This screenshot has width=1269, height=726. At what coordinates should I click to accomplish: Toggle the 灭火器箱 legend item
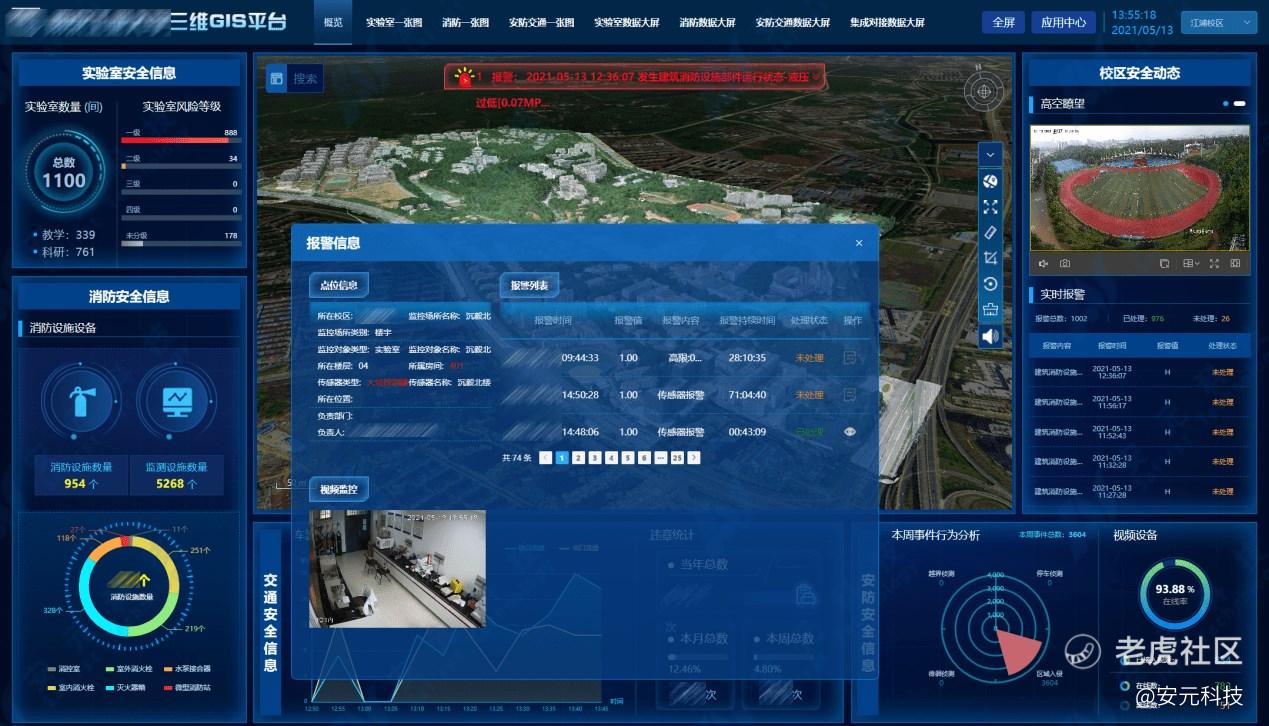[x=125, y=687]
